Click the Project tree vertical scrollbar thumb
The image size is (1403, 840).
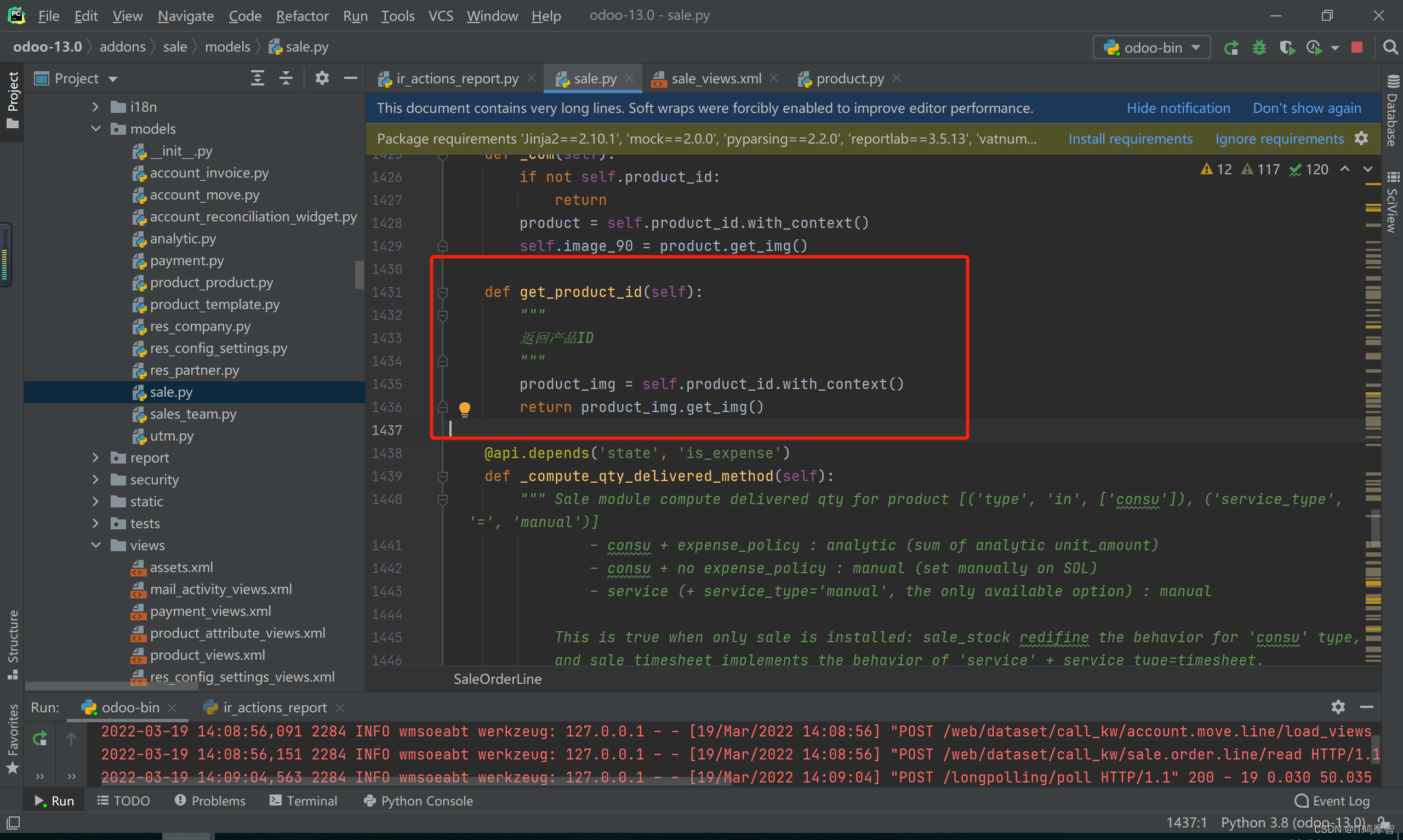(x=359, y=275)
